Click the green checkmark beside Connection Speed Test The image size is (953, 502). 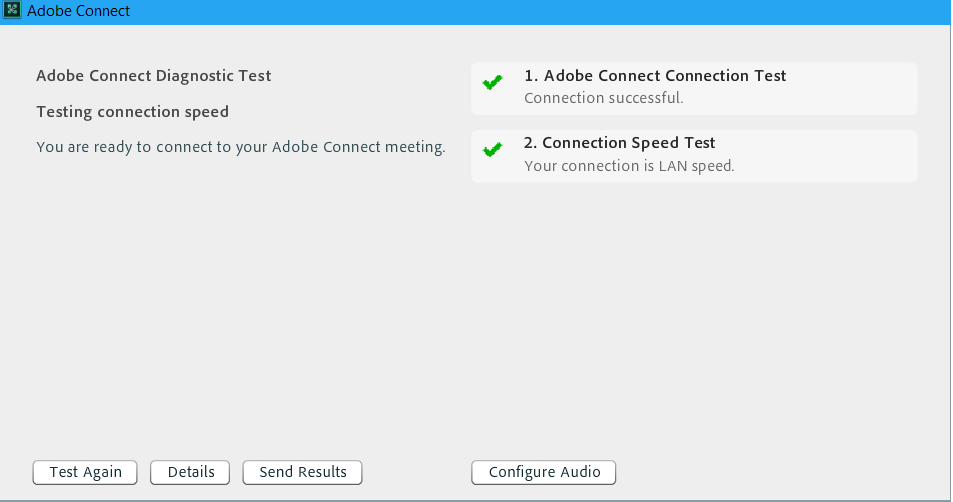[x=492, y=150]
